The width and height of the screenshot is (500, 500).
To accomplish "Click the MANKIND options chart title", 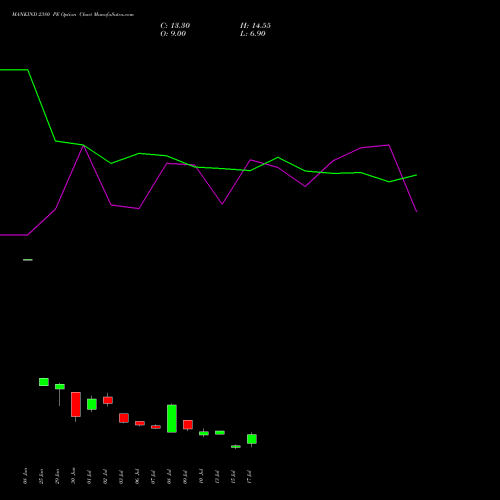I will [x=73, y=14].
